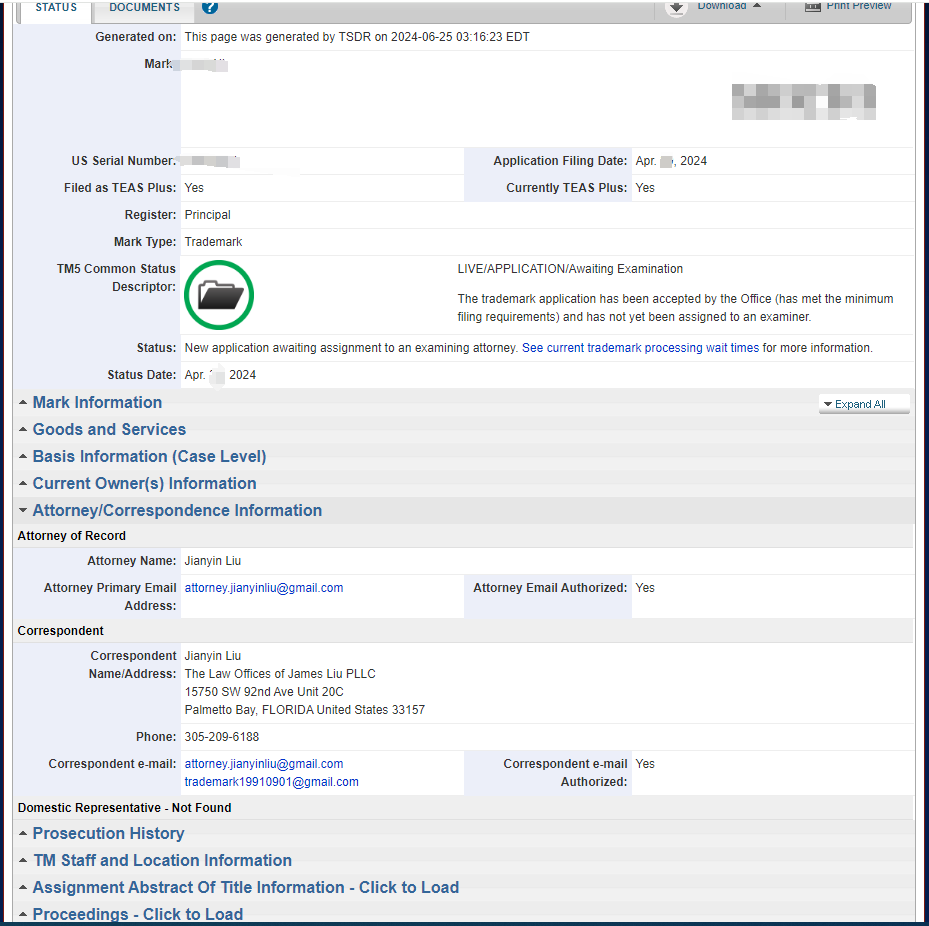Select 'The Law Offices of James Liu PLLC'

[280, 674]
